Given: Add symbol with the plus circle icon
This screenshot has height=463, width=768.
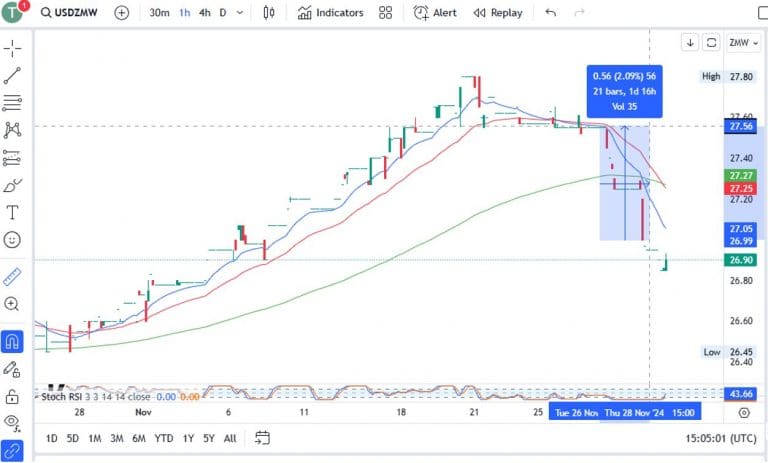Looking at the screenshot, I should click(x=121, y=13).
